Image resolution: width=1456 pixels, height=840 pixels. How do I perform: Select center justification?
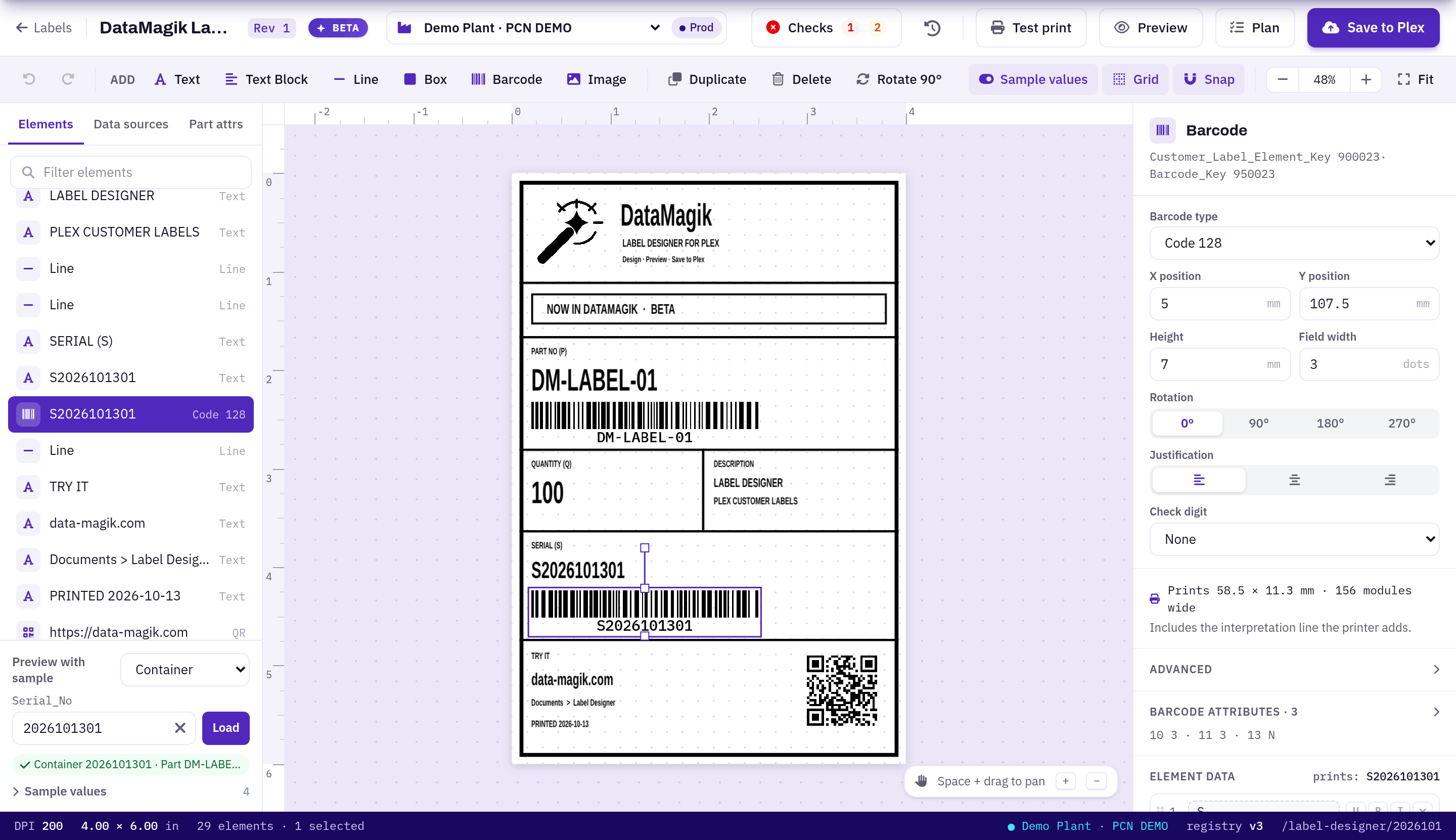pyautogui.click(x=1294, y=480)
